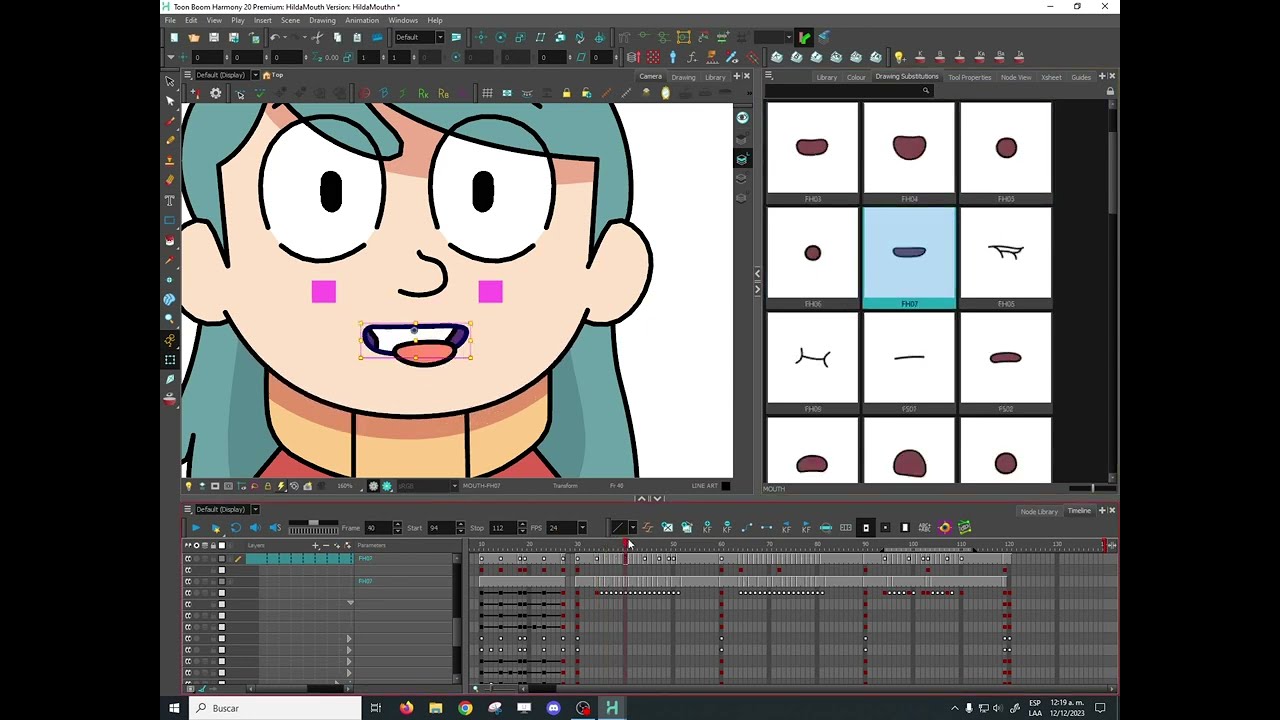Open the Animation menu
The width and height of the screenshot is (1280, 720).
pyautogui.click(x=362, y=20)
